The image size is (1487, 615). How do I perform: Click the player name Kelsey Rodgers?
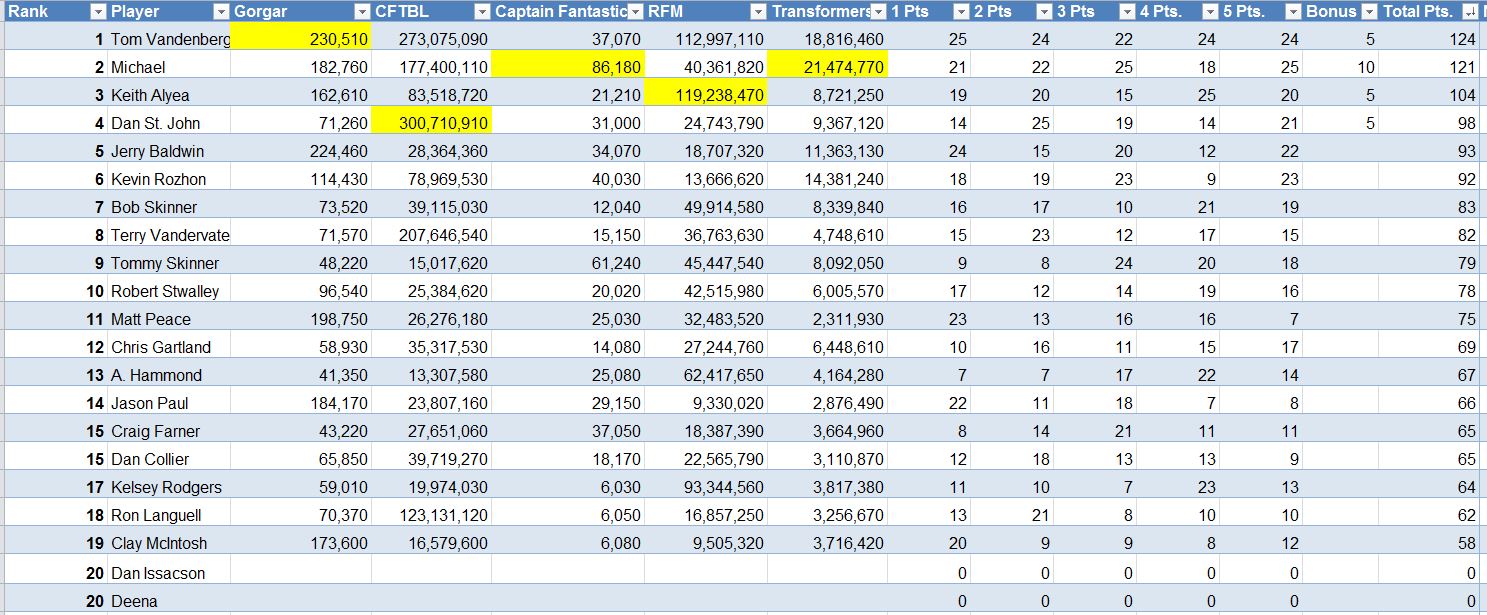(168, 487)
